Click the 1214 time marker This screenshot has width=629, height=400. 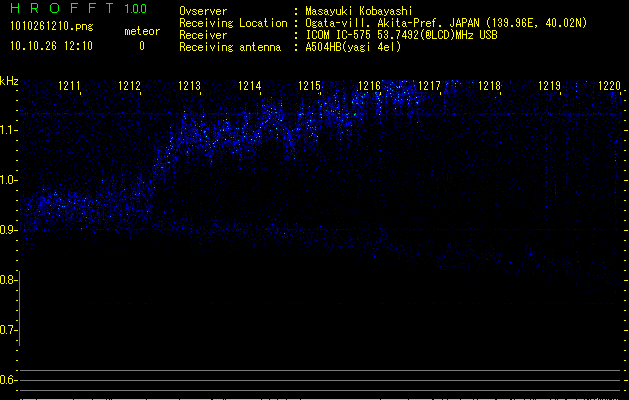(250, 86)
